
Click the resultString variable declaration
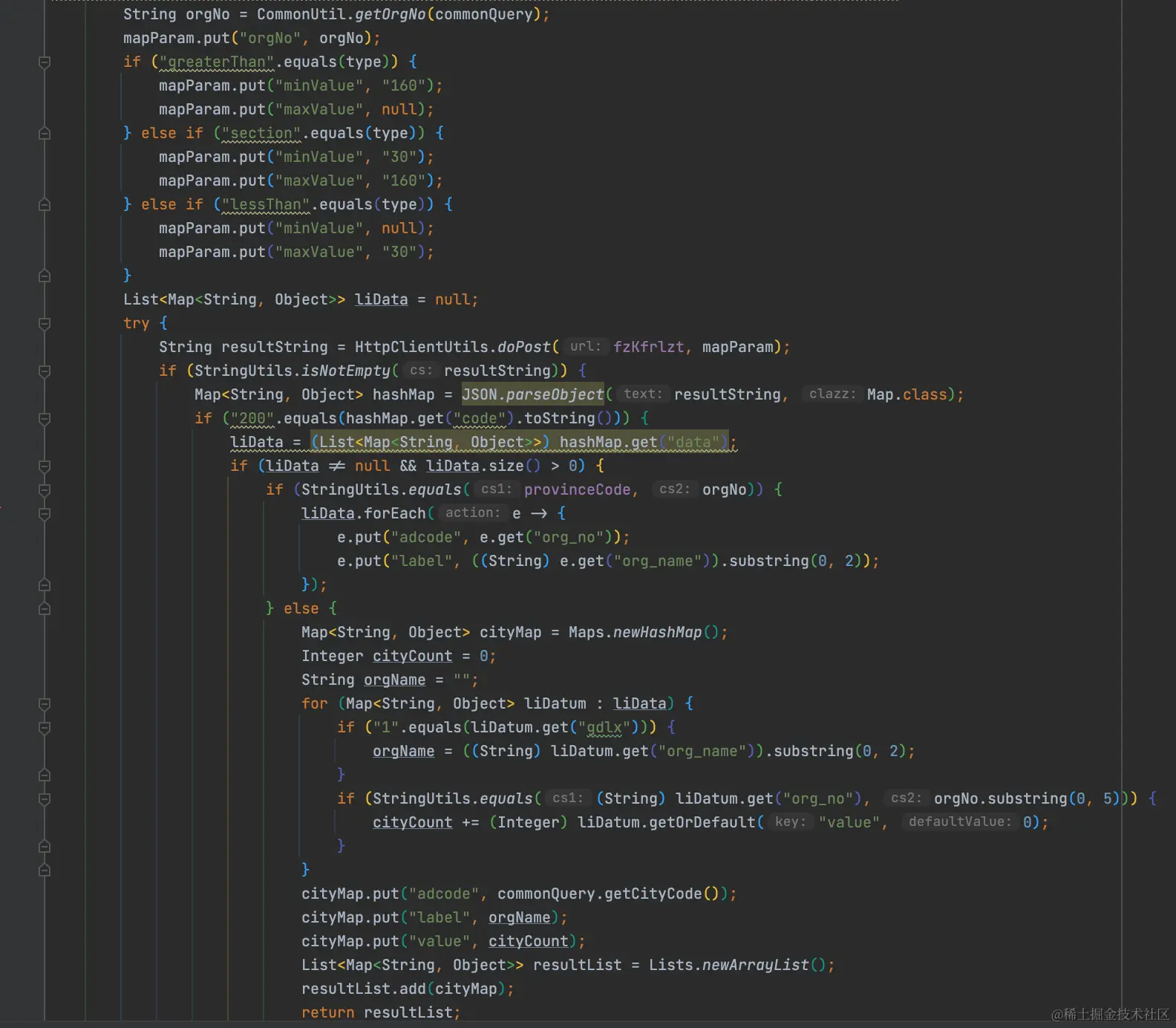point(275,348)
